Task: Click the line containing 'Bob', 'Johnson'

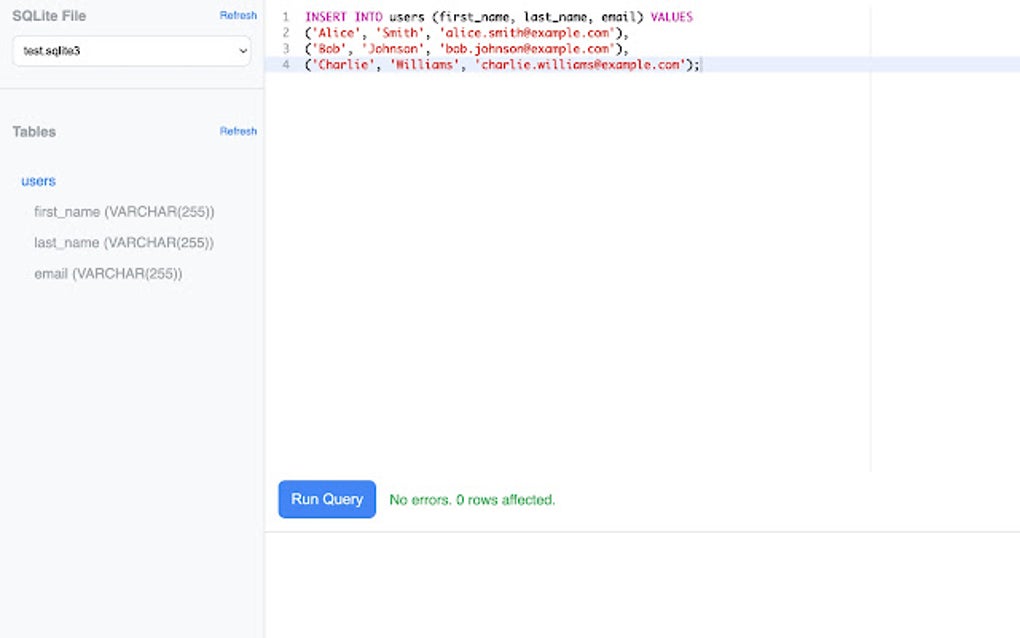Action: point(466,49)
